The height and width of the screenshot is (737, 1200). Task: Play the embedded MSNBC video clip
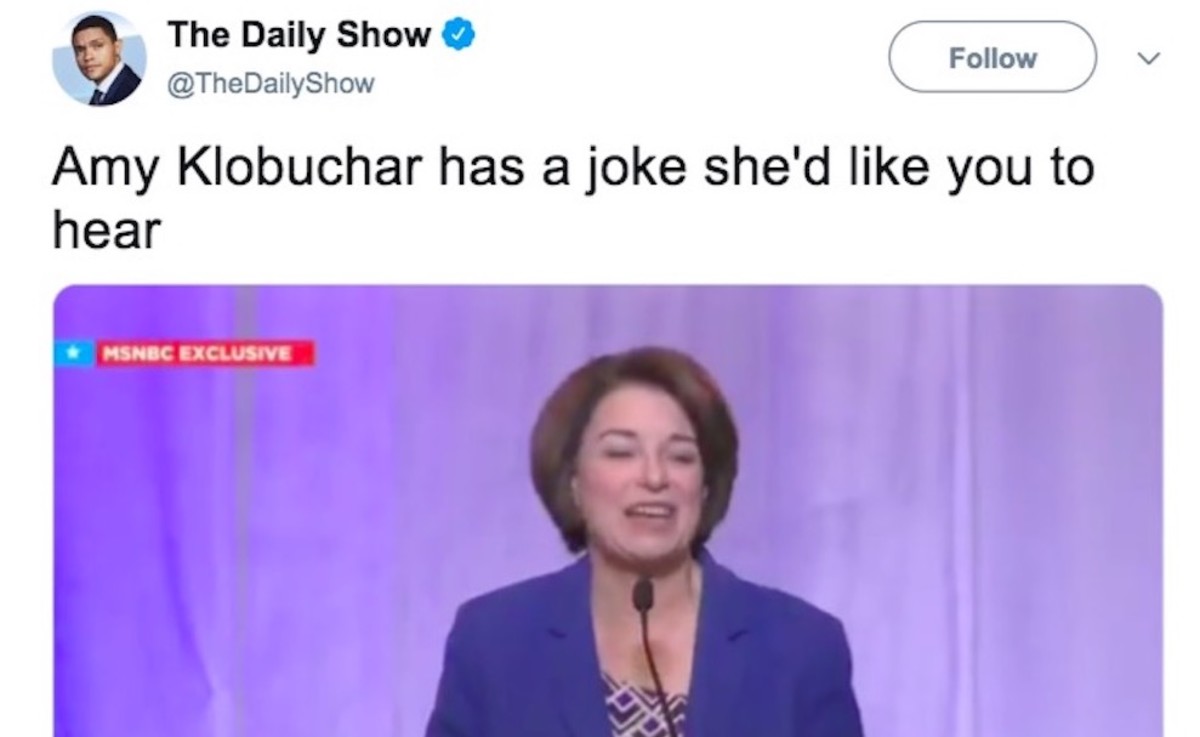607,511
